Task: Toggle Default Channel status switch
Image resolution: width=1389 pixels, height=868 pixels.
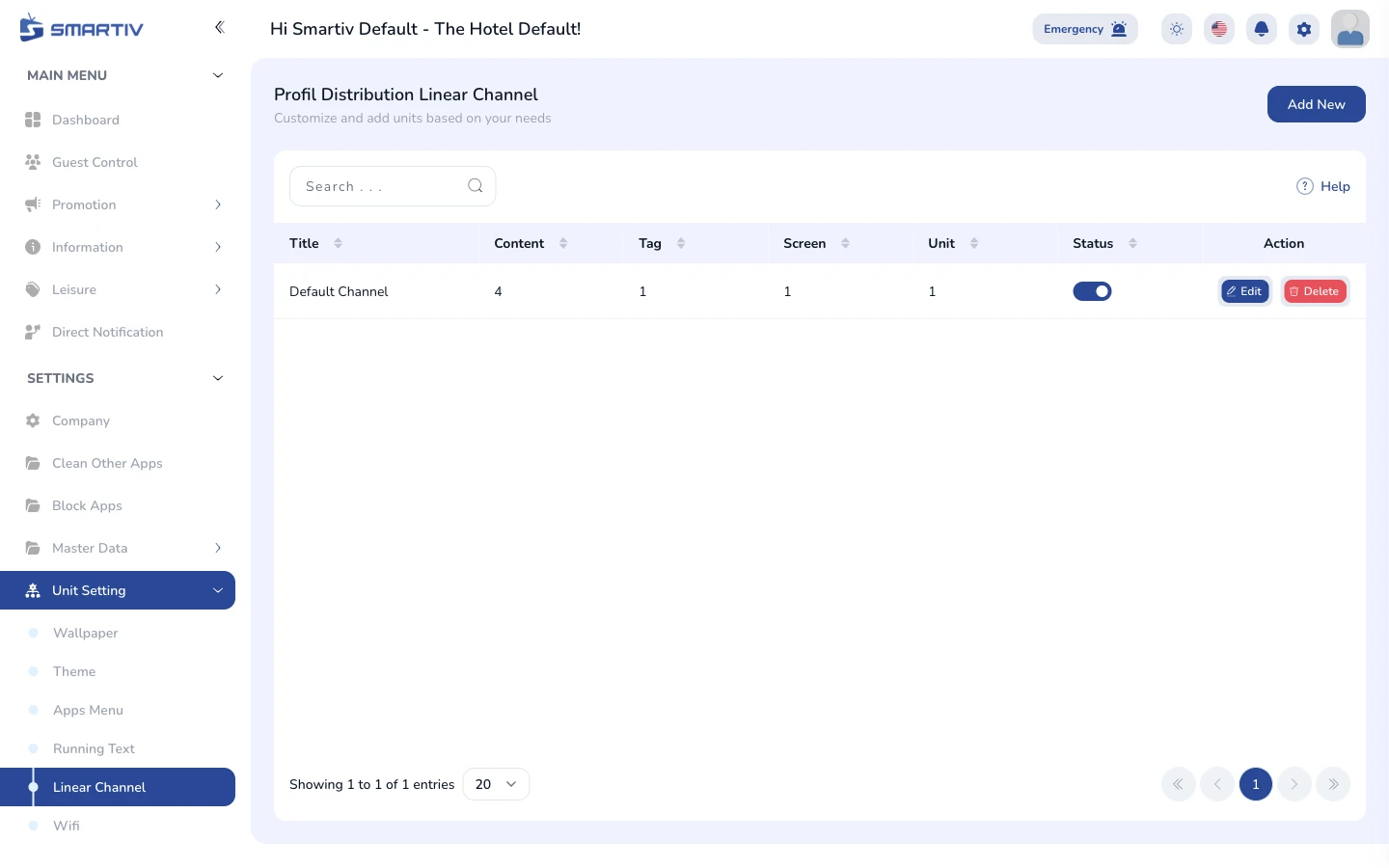Action: coord(1092,291)
